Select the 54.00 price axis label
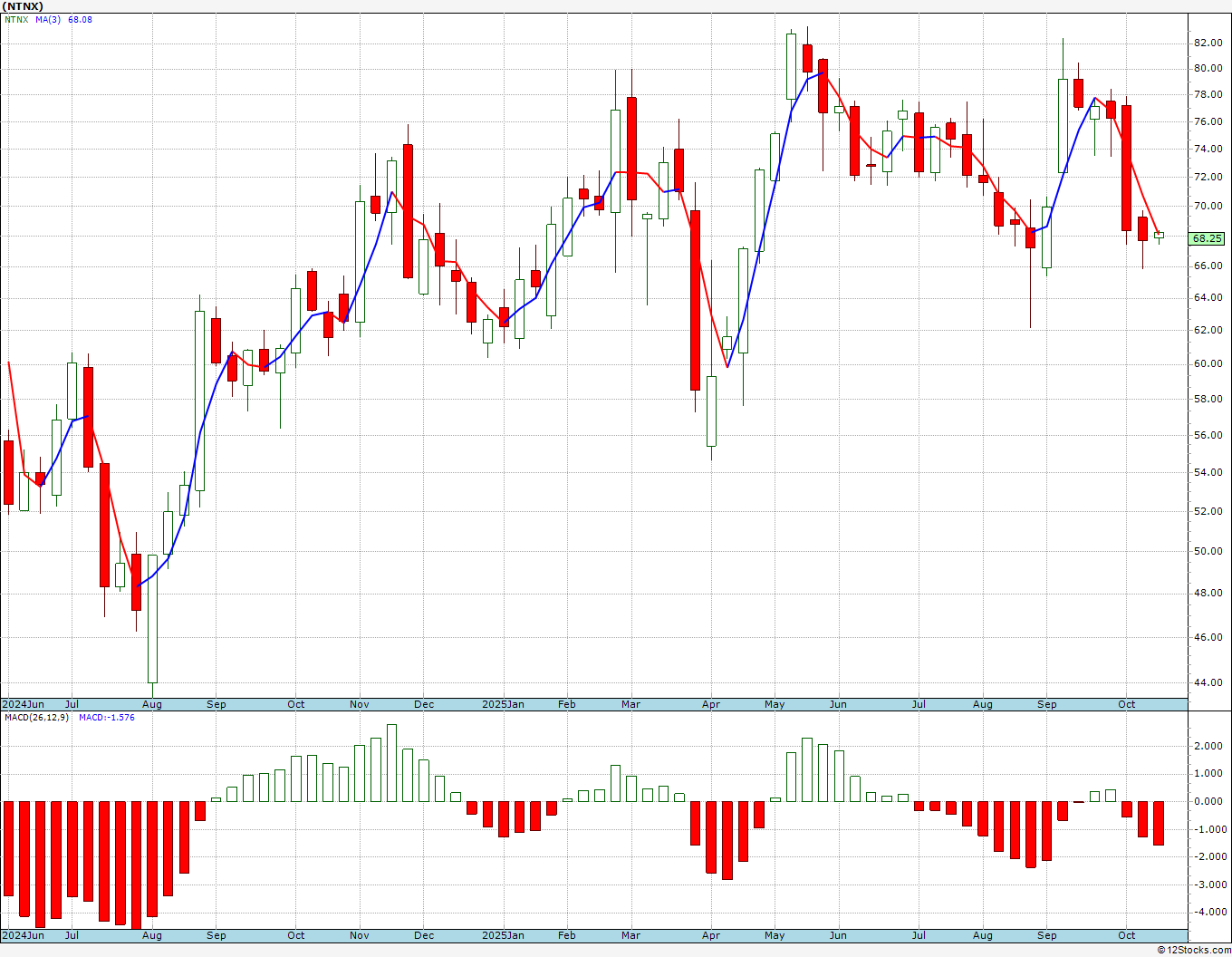Screen dimensions: 1232x957 [1208, 472]
